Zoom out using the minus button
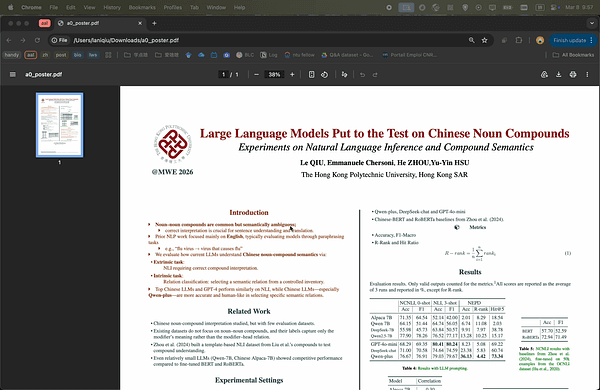 [256, 75]
